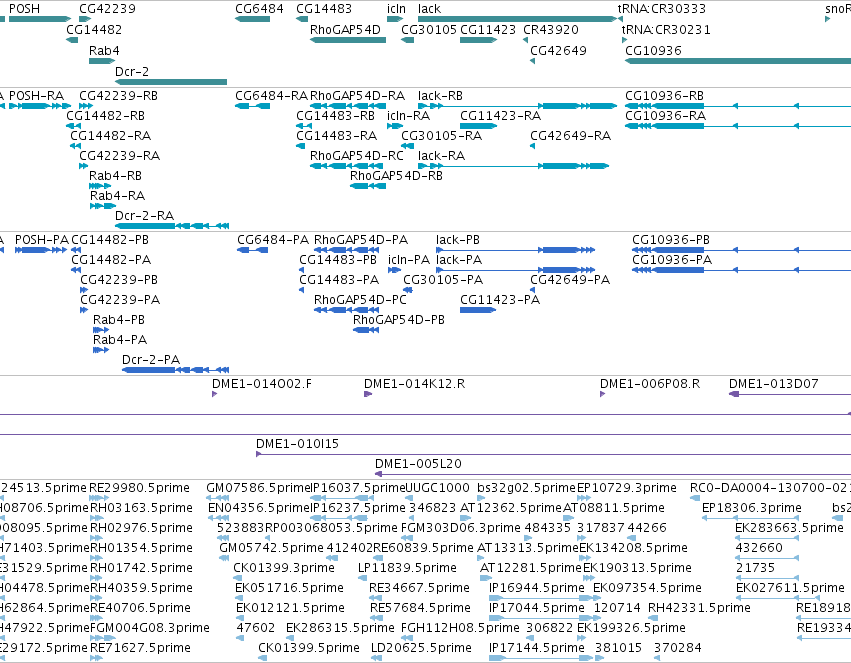The height and width of the screenshot is (663, 851).
Task: Select transcript CG10936-RA
Action: [738, 126]
